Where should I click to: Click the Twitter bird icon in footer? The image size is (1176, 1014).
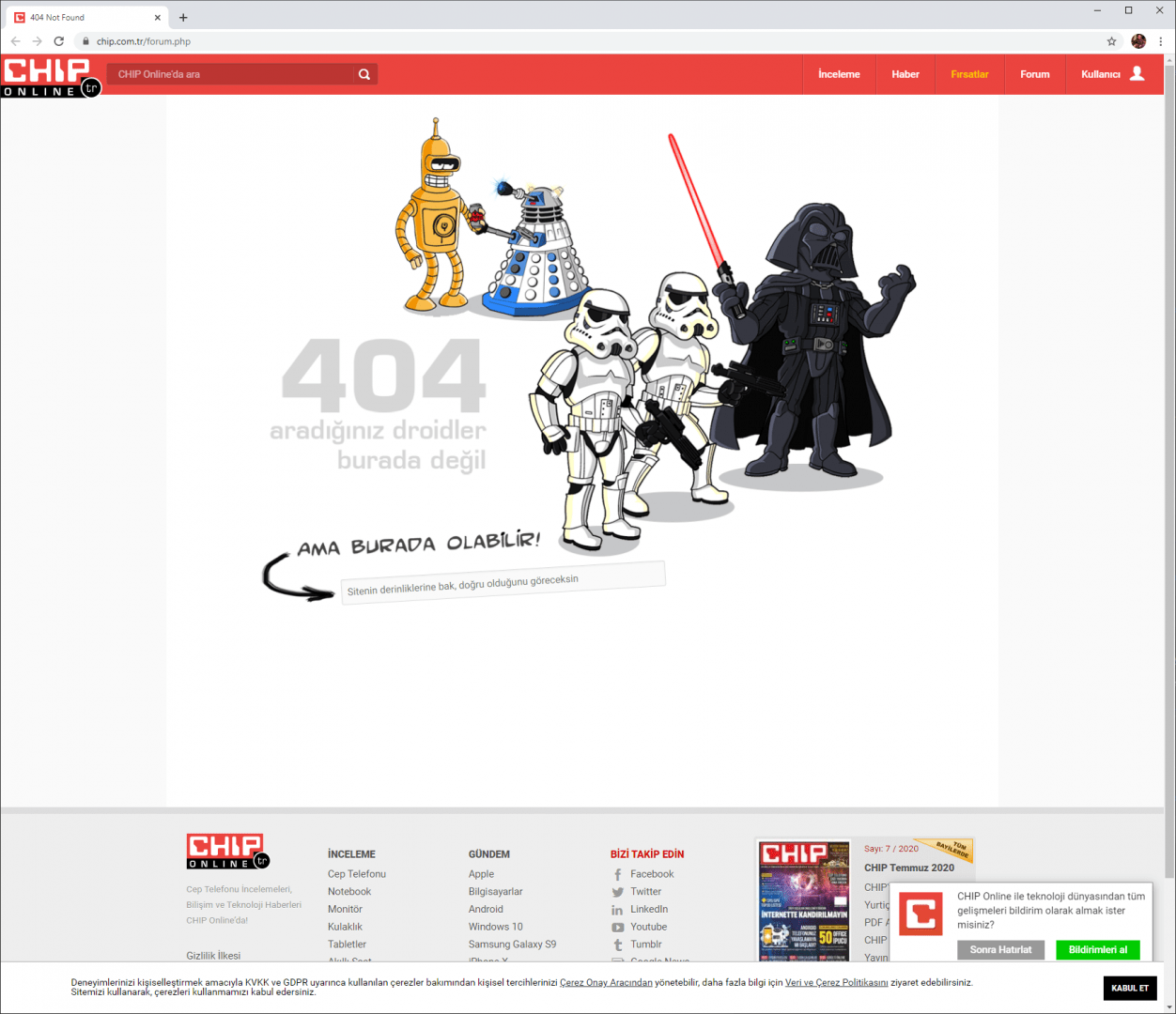[617, 892]
